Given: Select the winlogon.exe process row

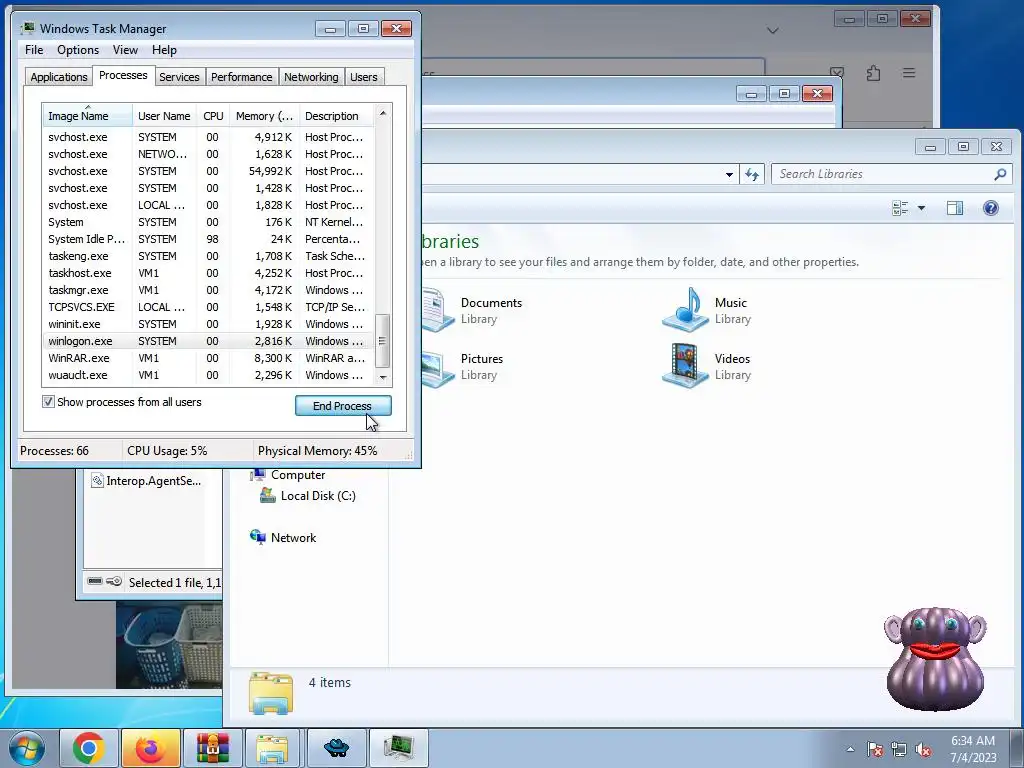Looking at the screenshot, I should tap(208, 341).
